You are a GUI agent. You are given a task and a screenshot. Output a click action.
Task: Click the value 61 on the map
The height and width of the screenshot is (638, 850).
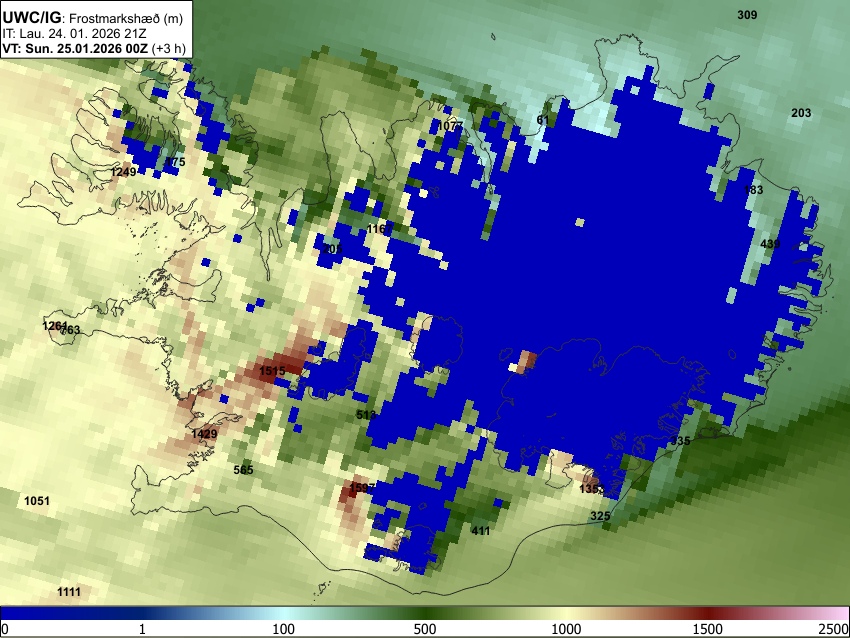(543, 120)
